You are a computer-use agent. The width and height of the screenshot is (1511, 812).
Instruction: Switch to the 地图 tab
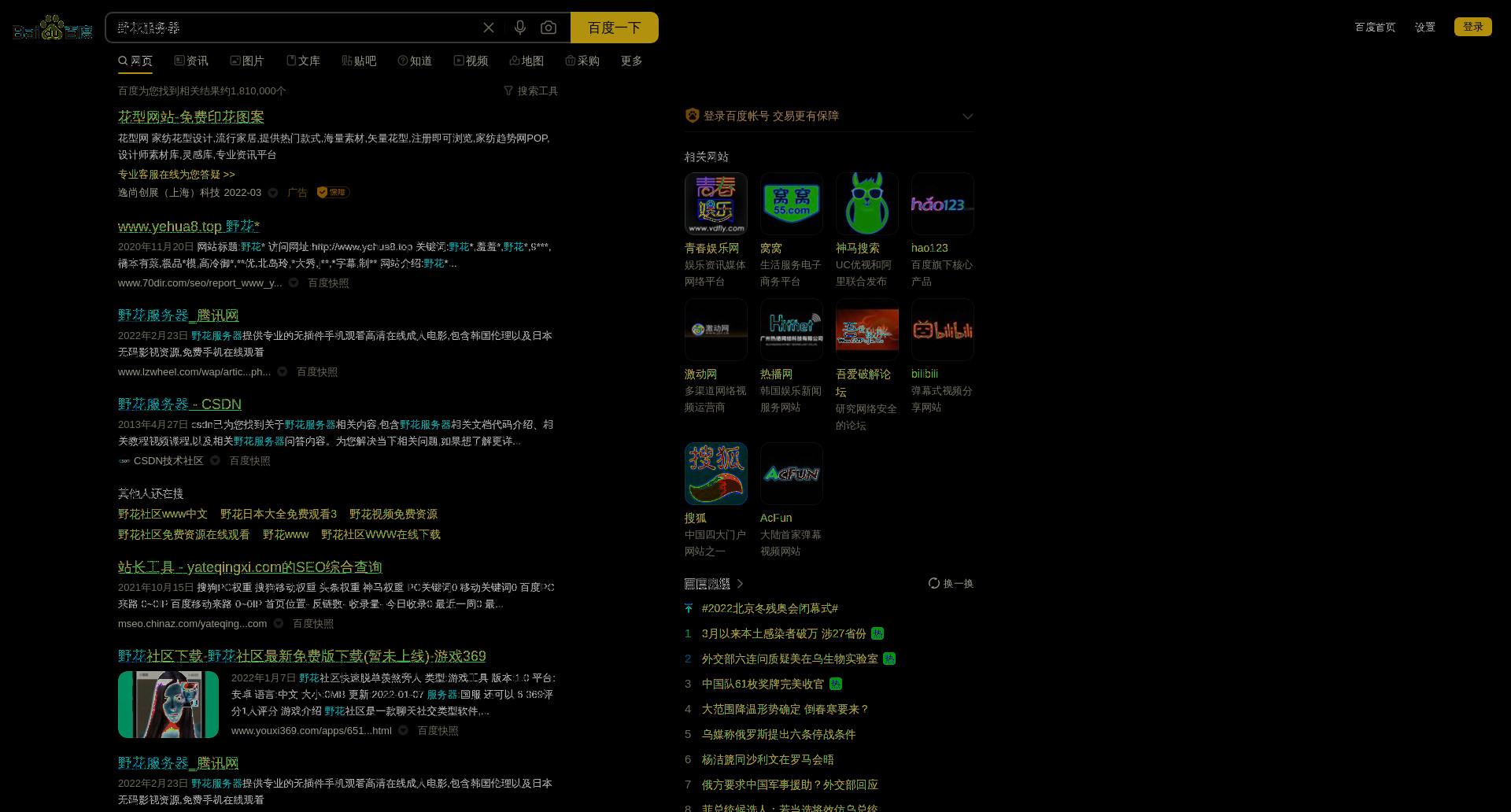526,61
